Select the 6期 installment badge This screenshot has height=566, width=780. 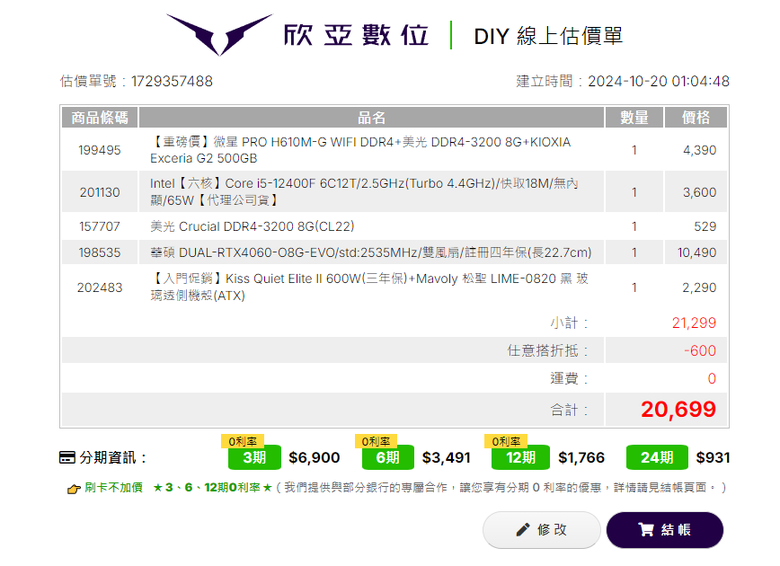pyautogui.click(x=388, y=458)
